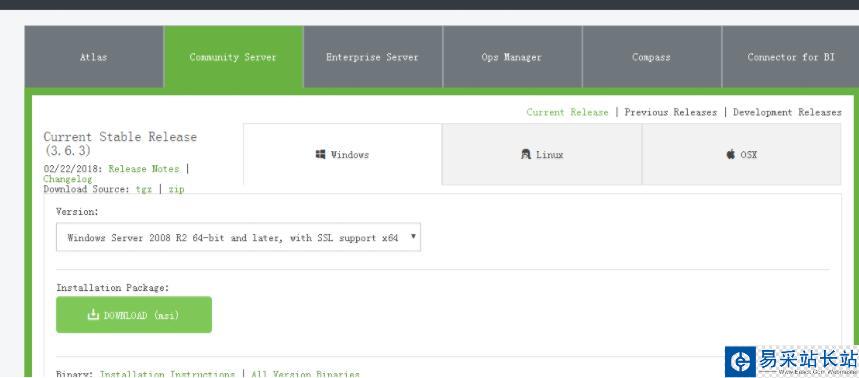Switch to the OSX platform tab
This screenshot has height=378, width=859.
[x=741, y=154]
